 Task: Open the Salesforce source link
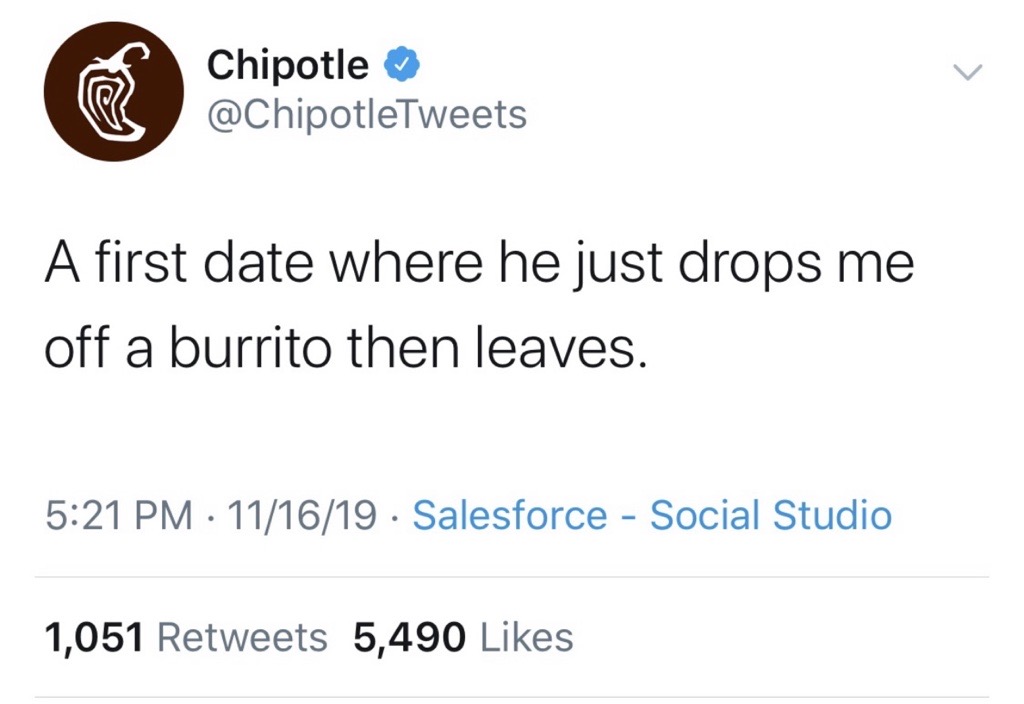(x=510, y=516)
